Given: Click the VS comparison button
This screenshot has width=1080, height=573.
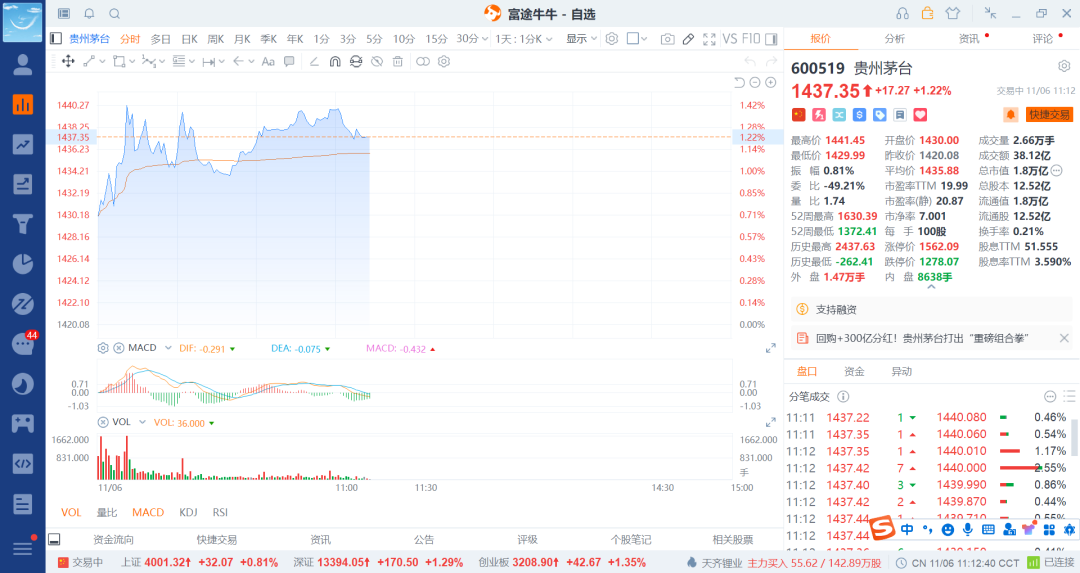Looking at the screenshot, I should (730, 39).
